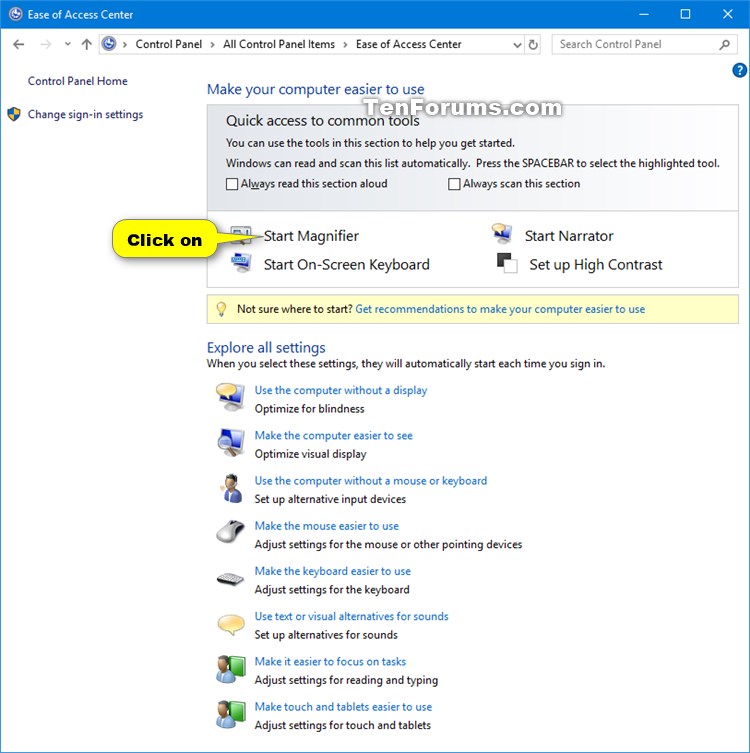Screen dimensions: 750x753
Task: Expand chevron before Control Panel breadcrumb
Action: pos(125,45)
